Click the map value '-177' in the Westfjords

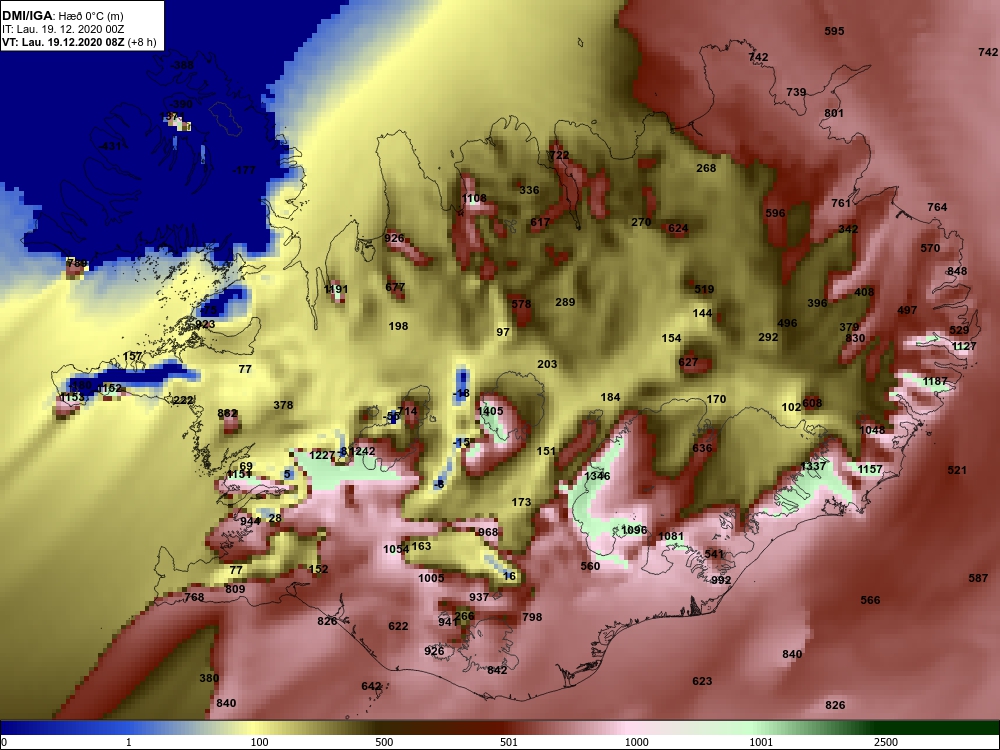244,170
